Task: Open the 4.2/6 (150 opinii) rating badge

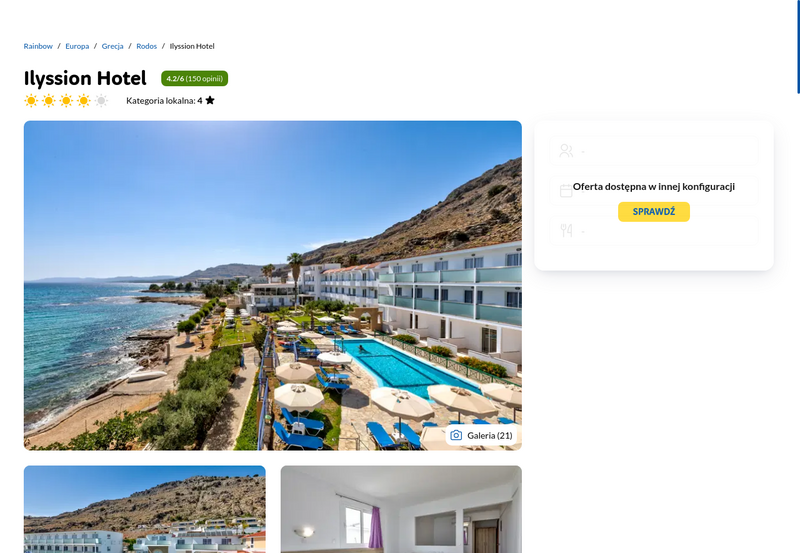Action: click(x=194, y=79)
